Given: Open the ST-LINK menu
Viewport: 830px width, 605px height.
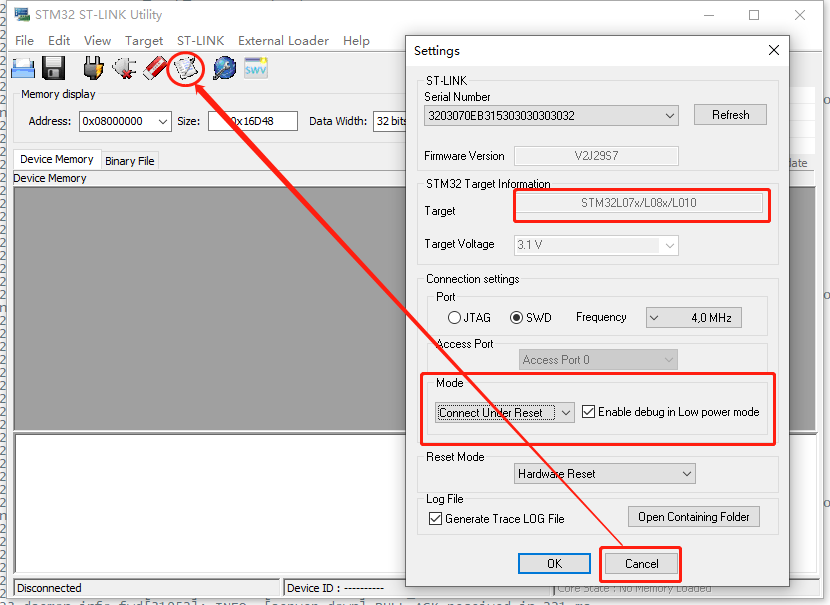Looking at the screenshot, I should 201,41.
